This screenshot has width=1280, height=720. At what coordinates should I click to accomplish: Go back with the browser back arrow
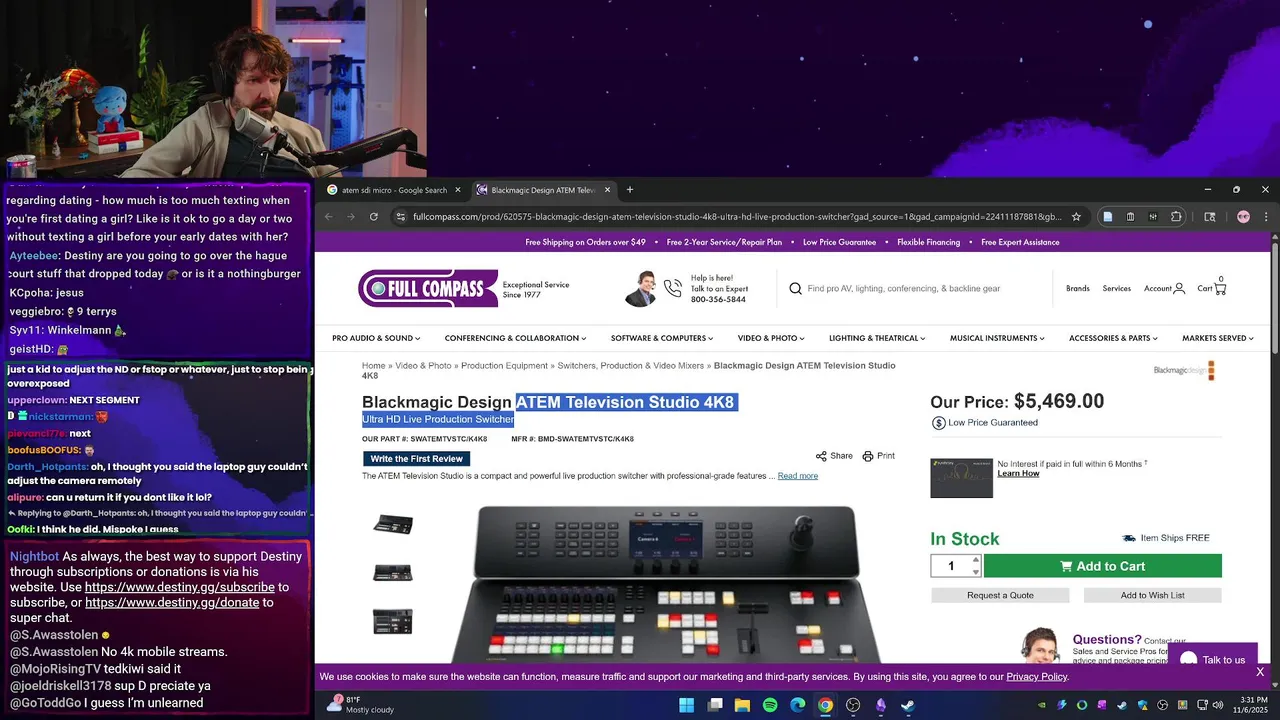tap(329, 216)
